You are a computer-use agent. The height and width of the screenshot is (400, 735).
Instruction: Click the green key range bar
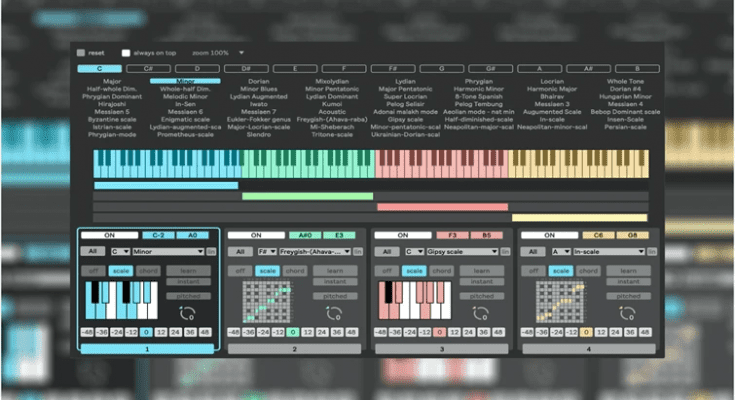(306, 196)
